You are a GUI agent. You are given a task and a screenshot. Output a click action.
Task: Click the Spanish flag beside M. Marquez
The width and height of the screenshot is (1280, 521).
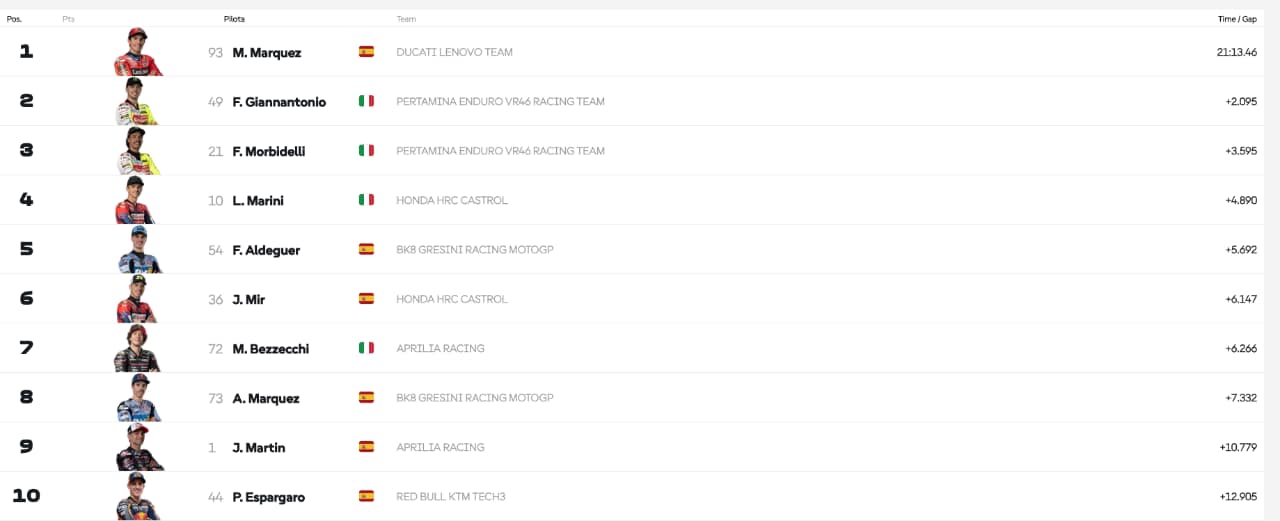366,52
